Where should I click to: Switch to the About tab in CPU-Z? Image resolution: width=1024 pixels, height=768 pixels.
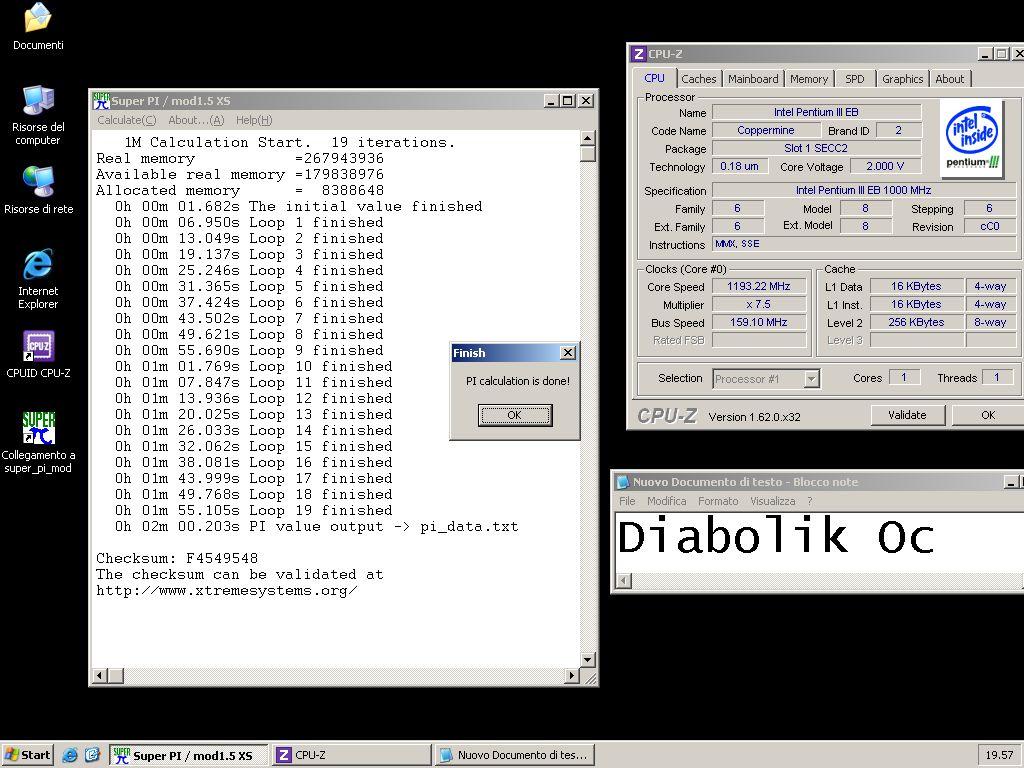[x=949, y=79]
